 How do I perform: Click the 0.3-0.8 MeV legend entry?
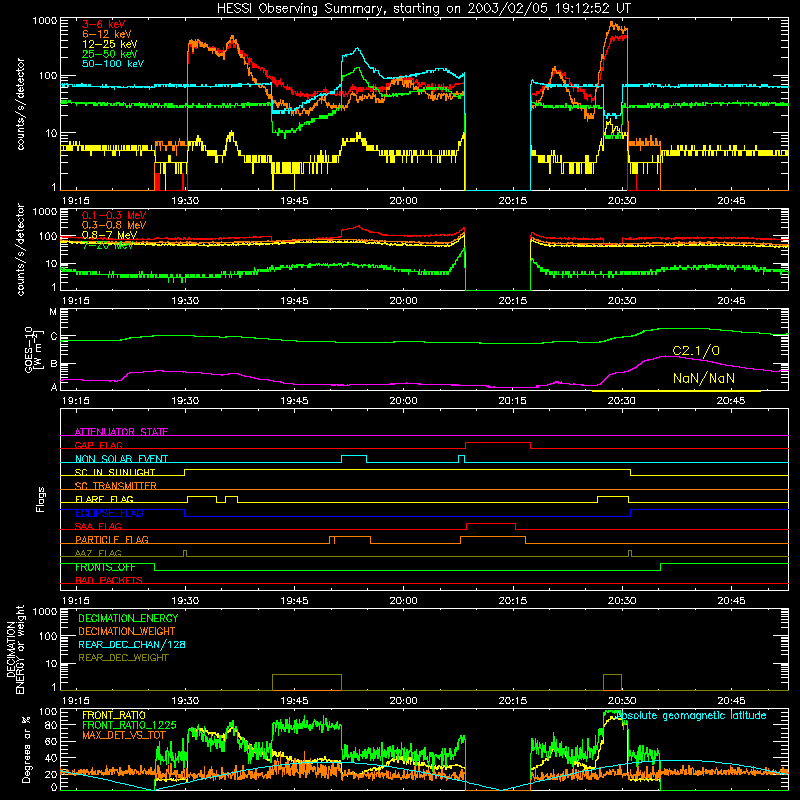pos(114,225)
